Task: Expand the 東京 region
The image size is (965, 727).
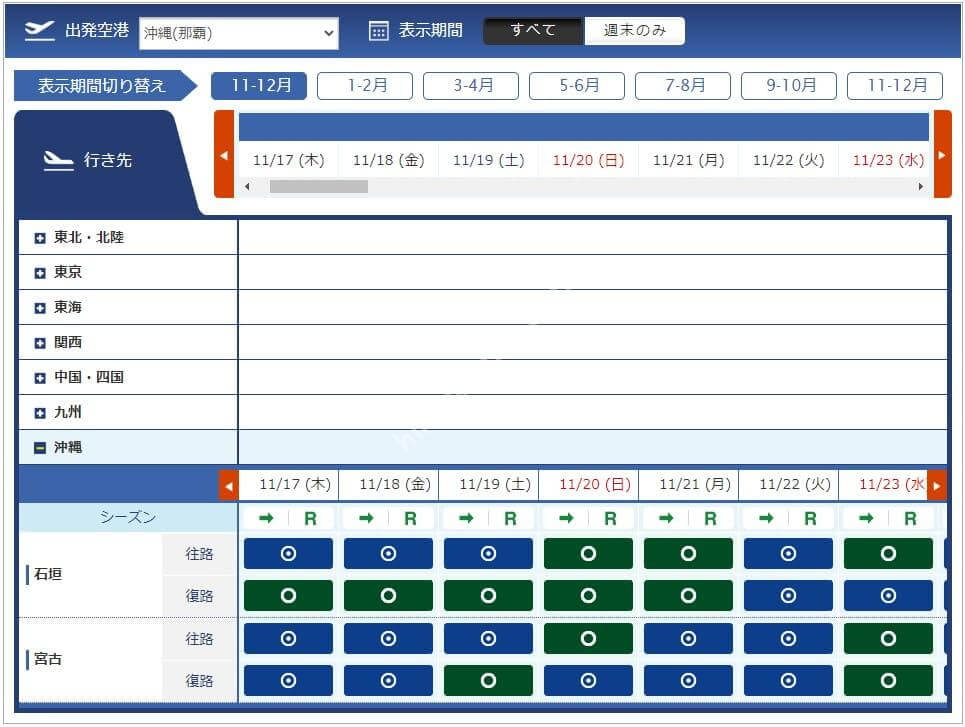Action: click(x=40, y=273)
